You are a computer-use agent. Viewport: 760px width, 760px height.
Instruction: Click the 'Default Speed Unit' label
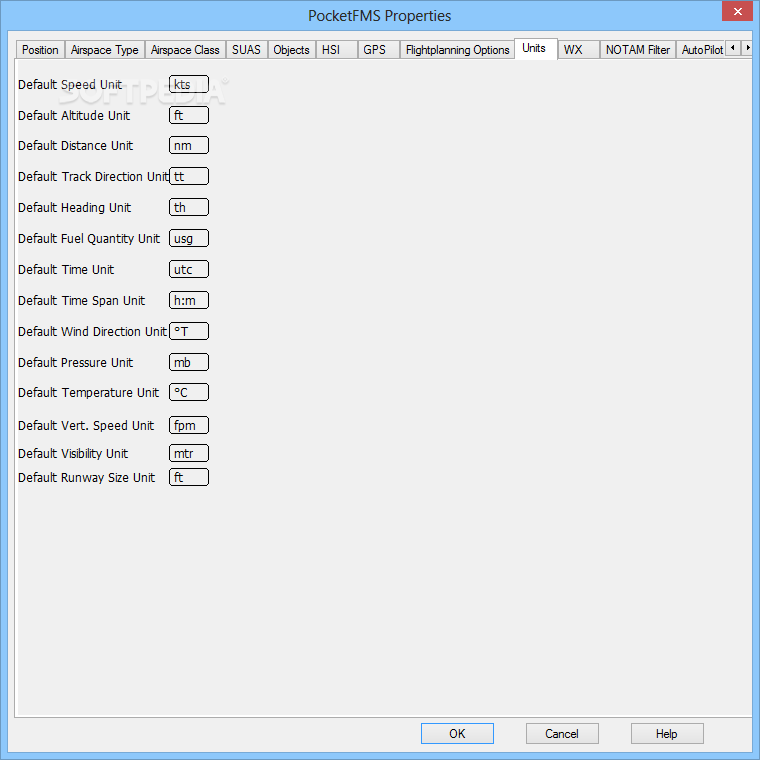click(x=70, y=85)
